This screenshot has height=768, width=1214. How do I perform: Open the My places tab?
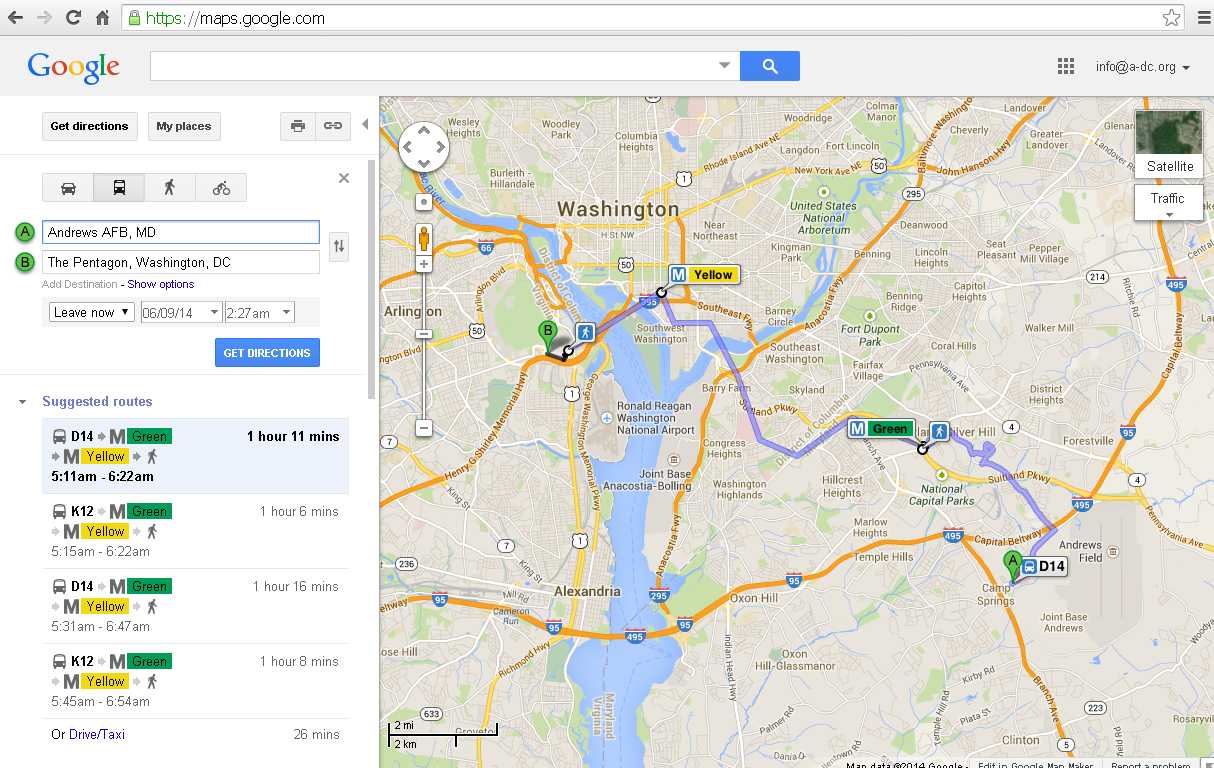tap(184, 126)
